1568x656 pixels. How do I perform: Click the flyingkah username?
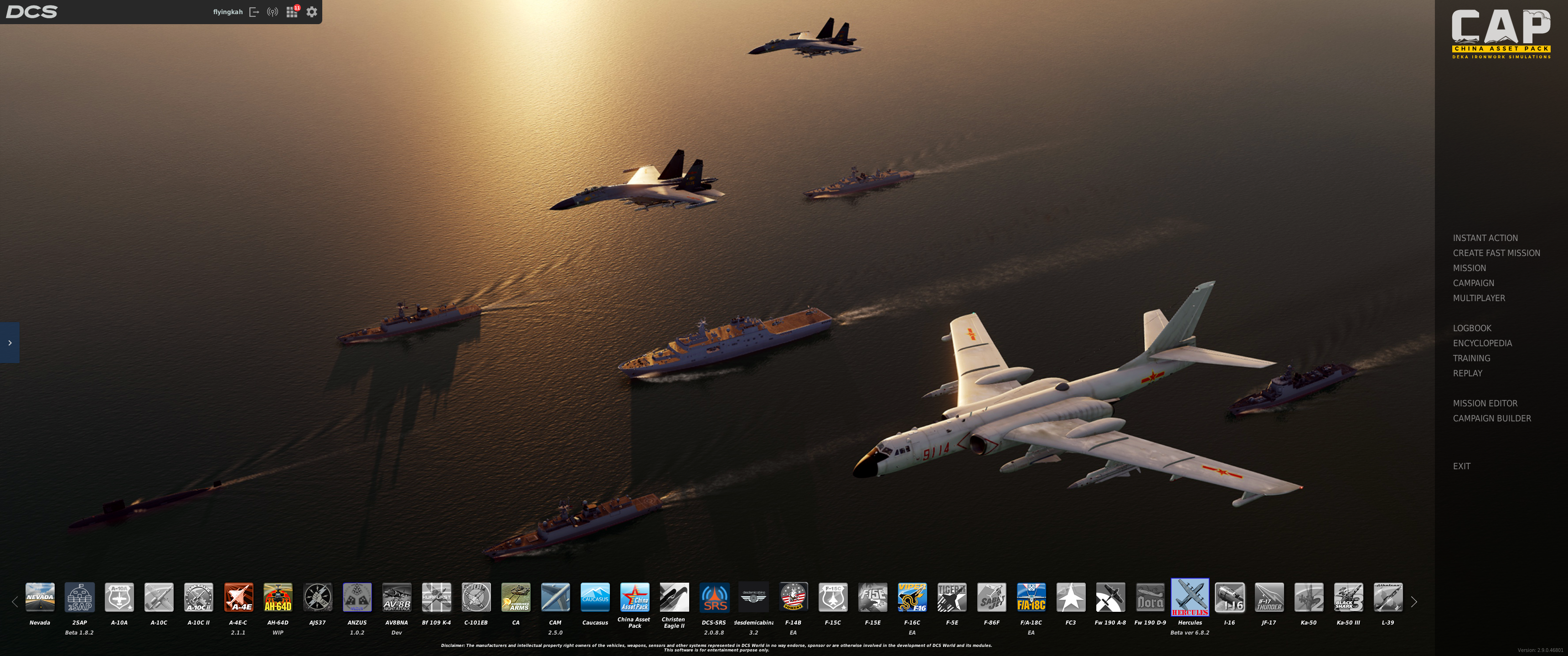tap(227, 12)
